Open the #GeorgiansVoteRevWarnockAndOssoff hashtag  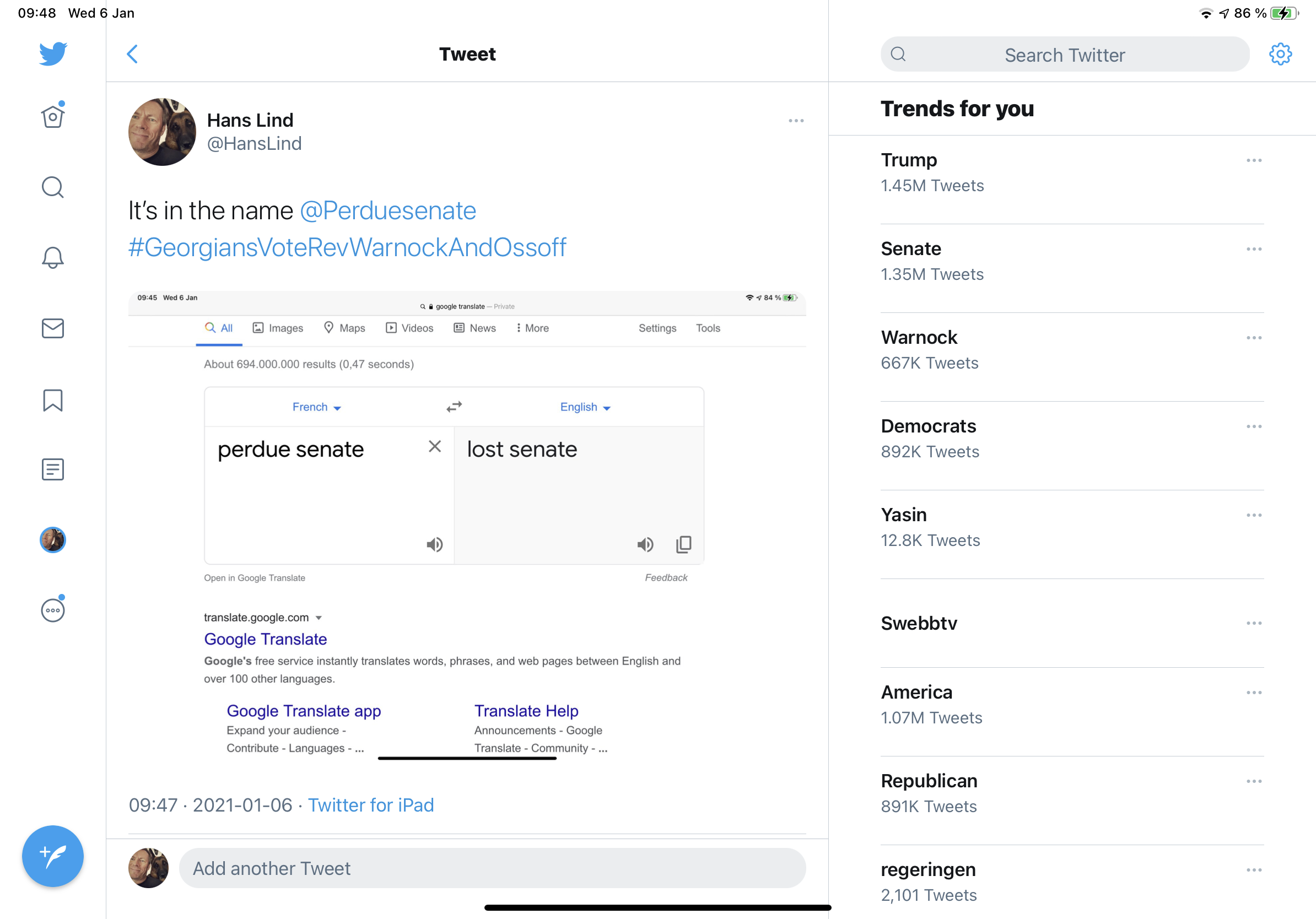pos(347,247)
